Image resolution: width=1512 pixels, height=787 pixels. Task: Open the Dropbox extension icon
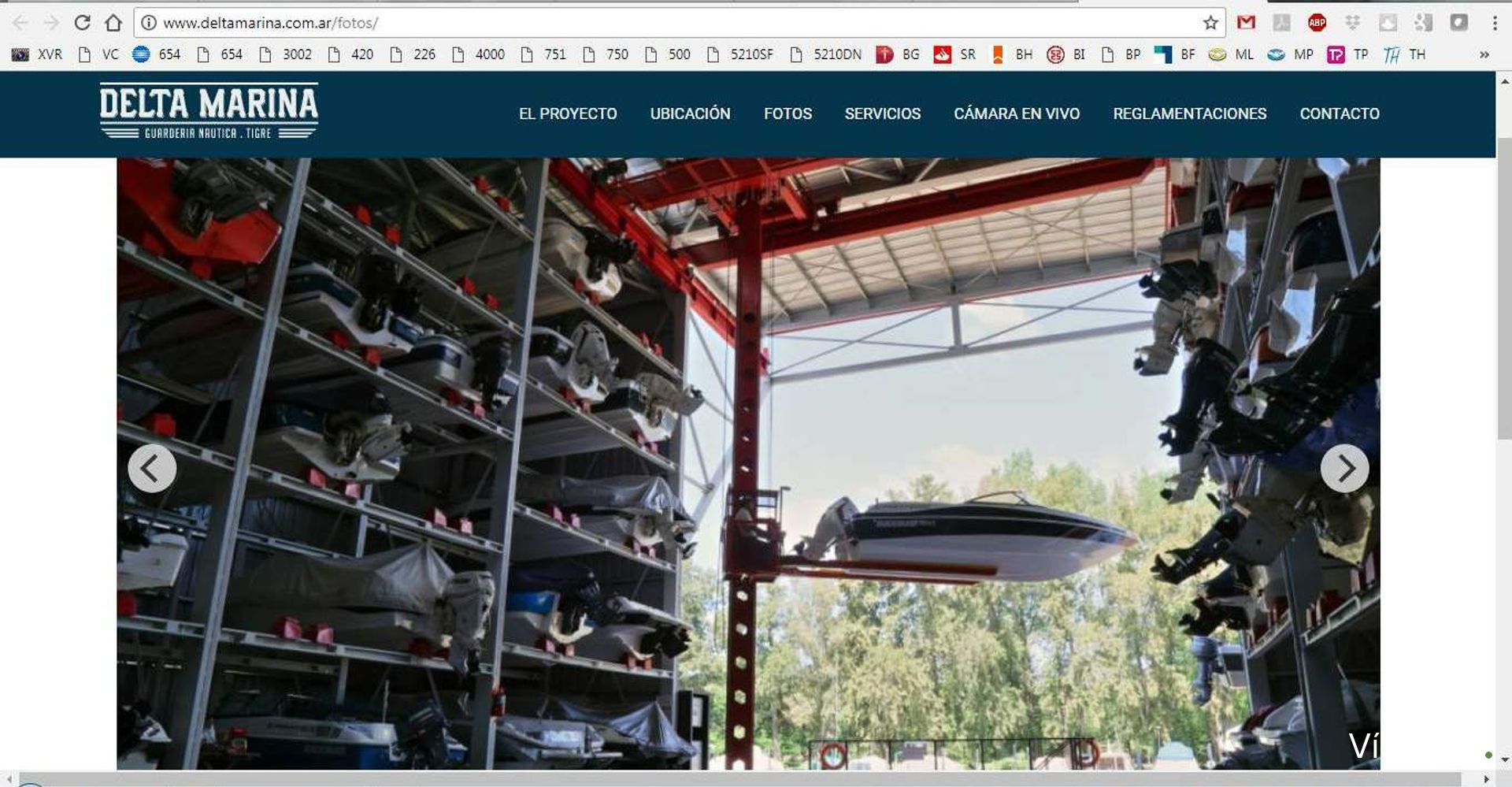[x=1352, y=23]
